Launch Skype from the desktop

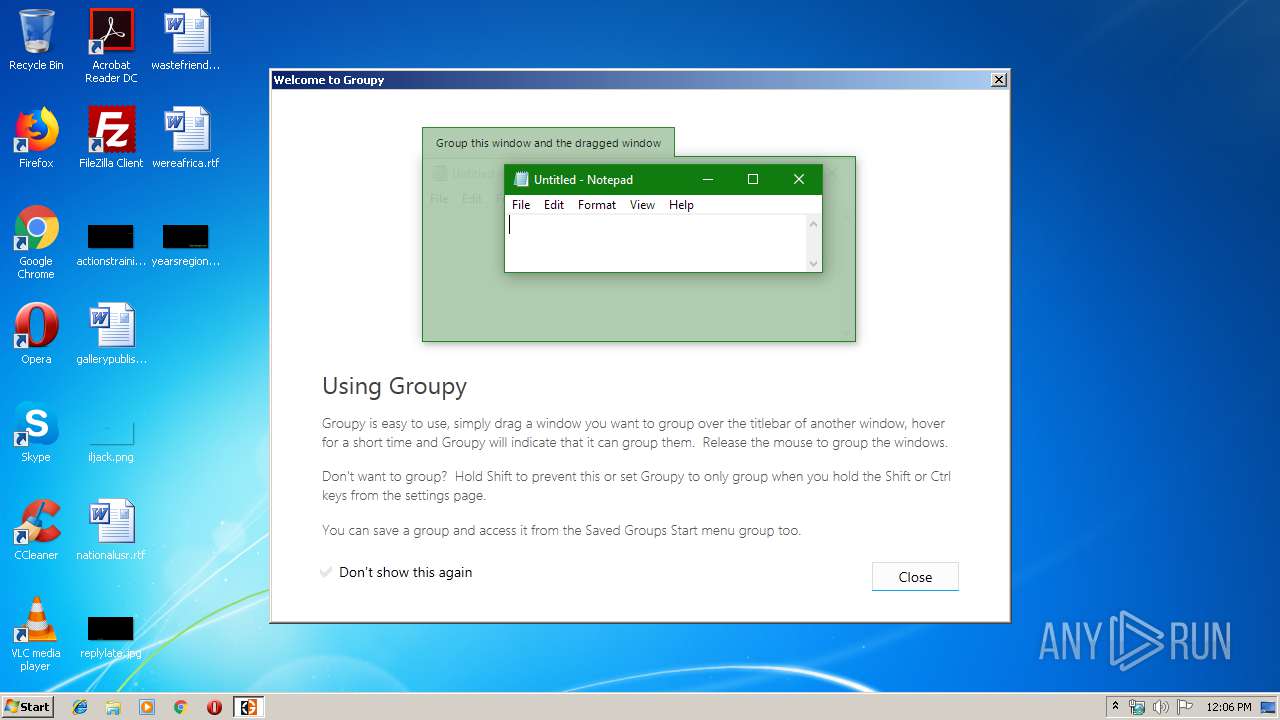pyautogui.click(x=36, y=432)
